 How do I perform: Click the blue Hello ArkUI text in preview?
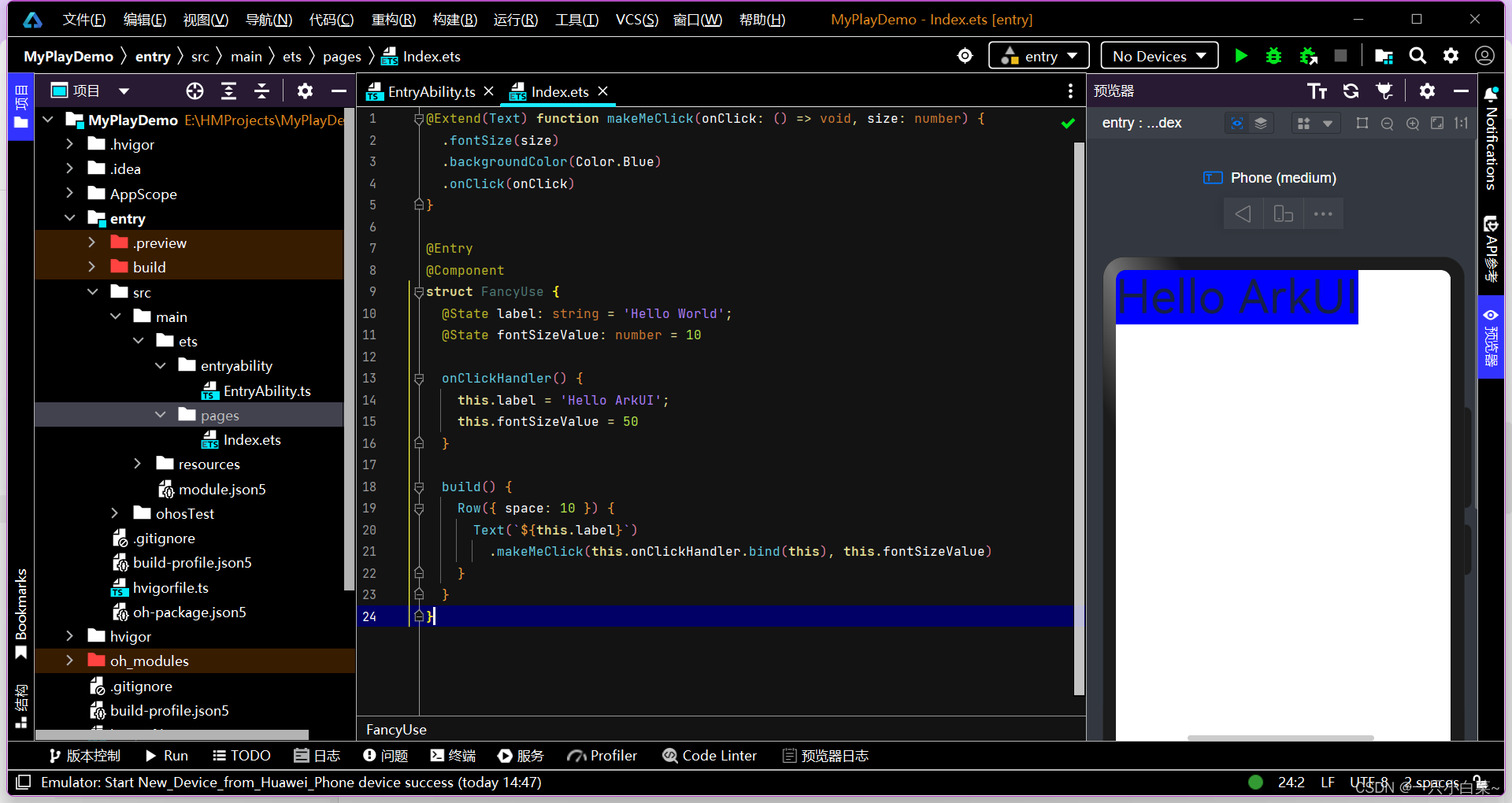[1236, 298]
